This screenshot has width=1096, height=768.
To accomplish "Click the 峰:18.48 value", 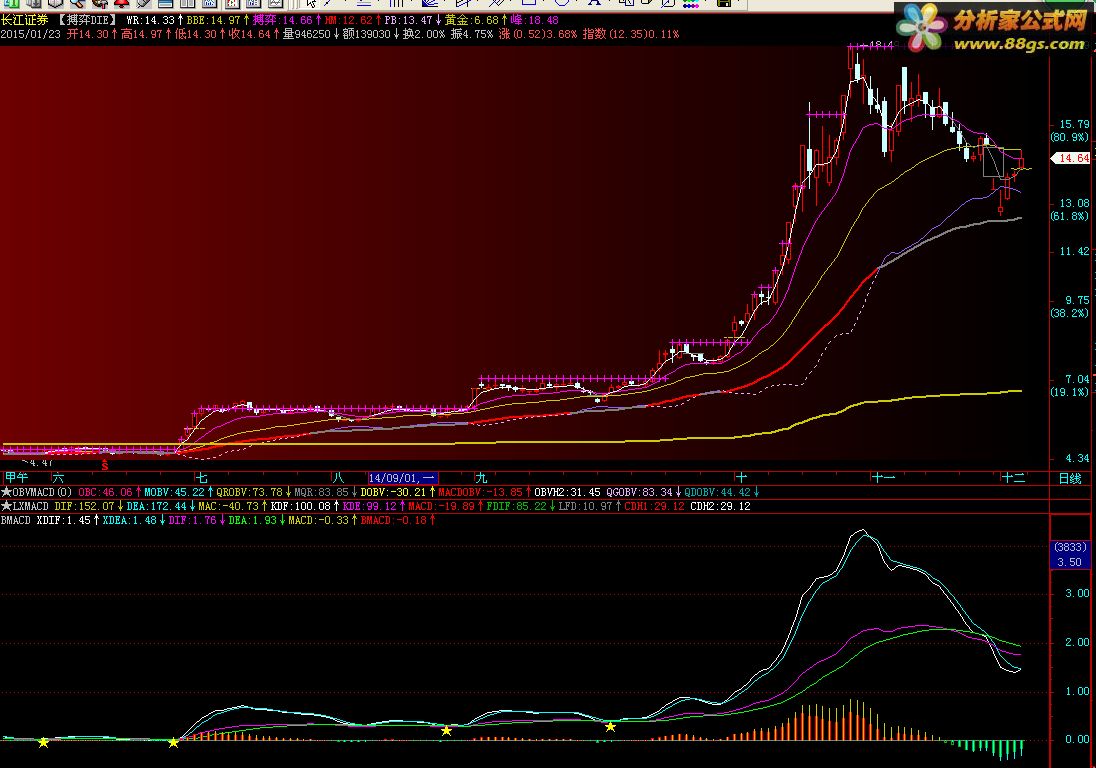I will (535, 20).
